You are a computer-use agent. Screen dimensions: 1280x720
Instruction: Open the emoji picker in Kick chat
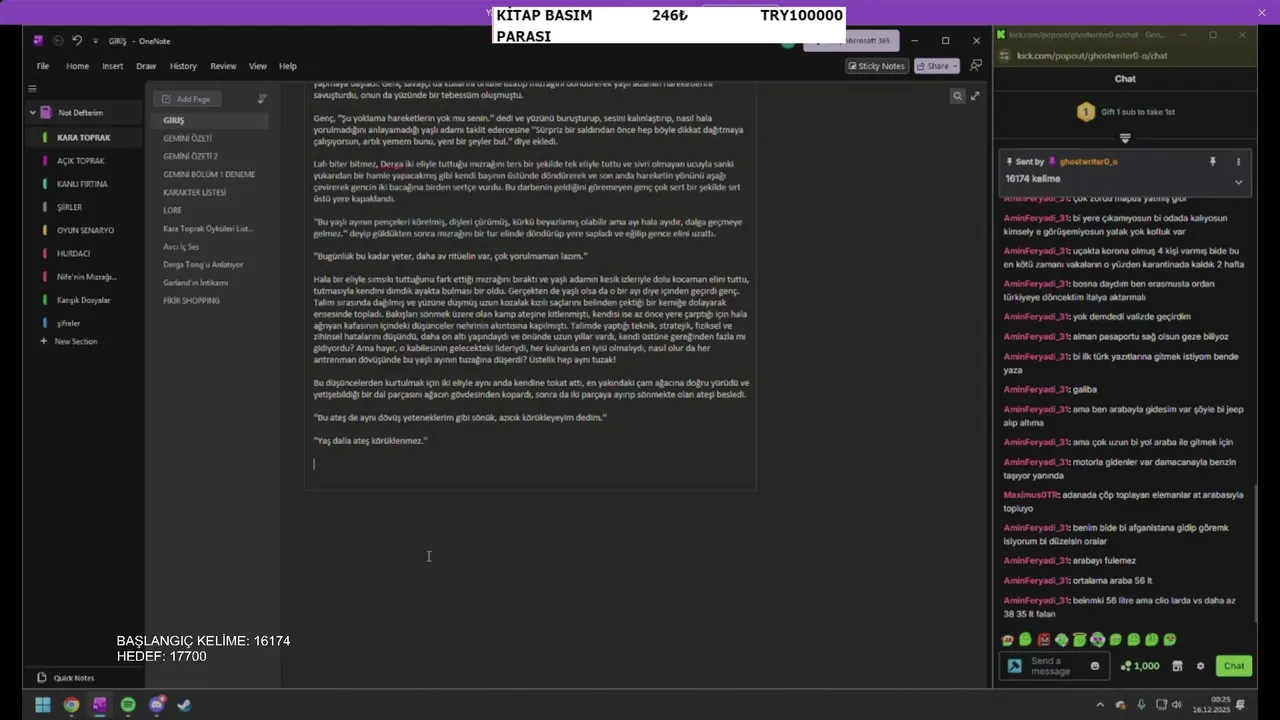[x=1095, y=666]
